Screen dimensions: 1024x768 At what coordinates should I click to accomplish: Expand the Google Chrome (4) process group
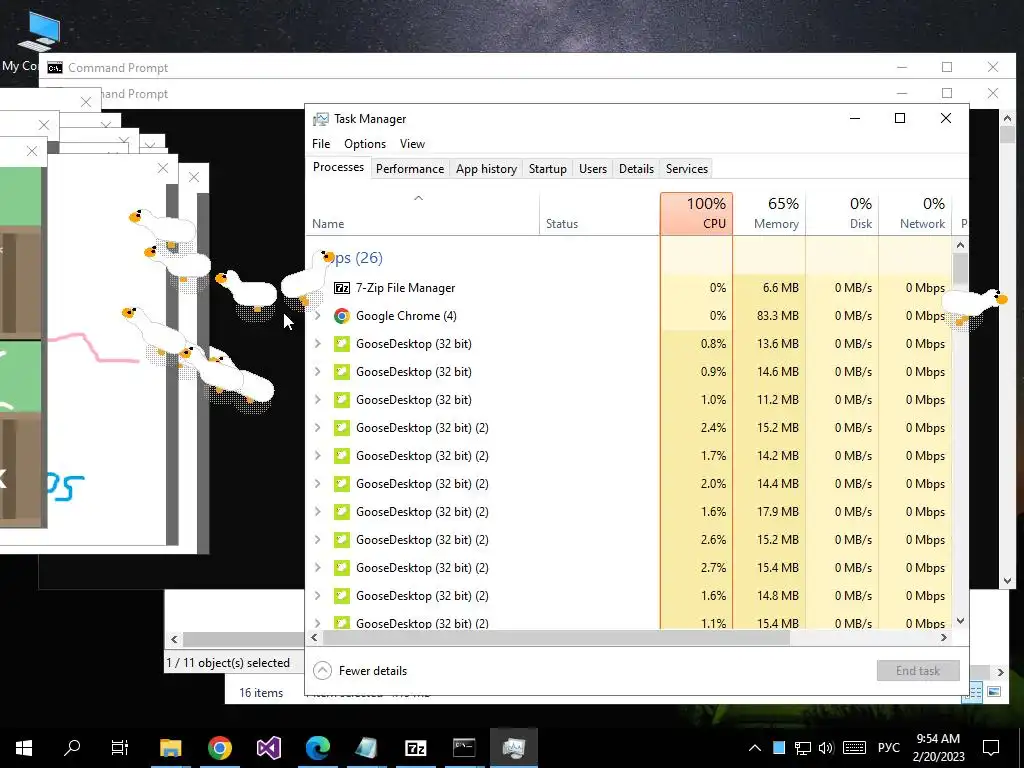[318, 316]
